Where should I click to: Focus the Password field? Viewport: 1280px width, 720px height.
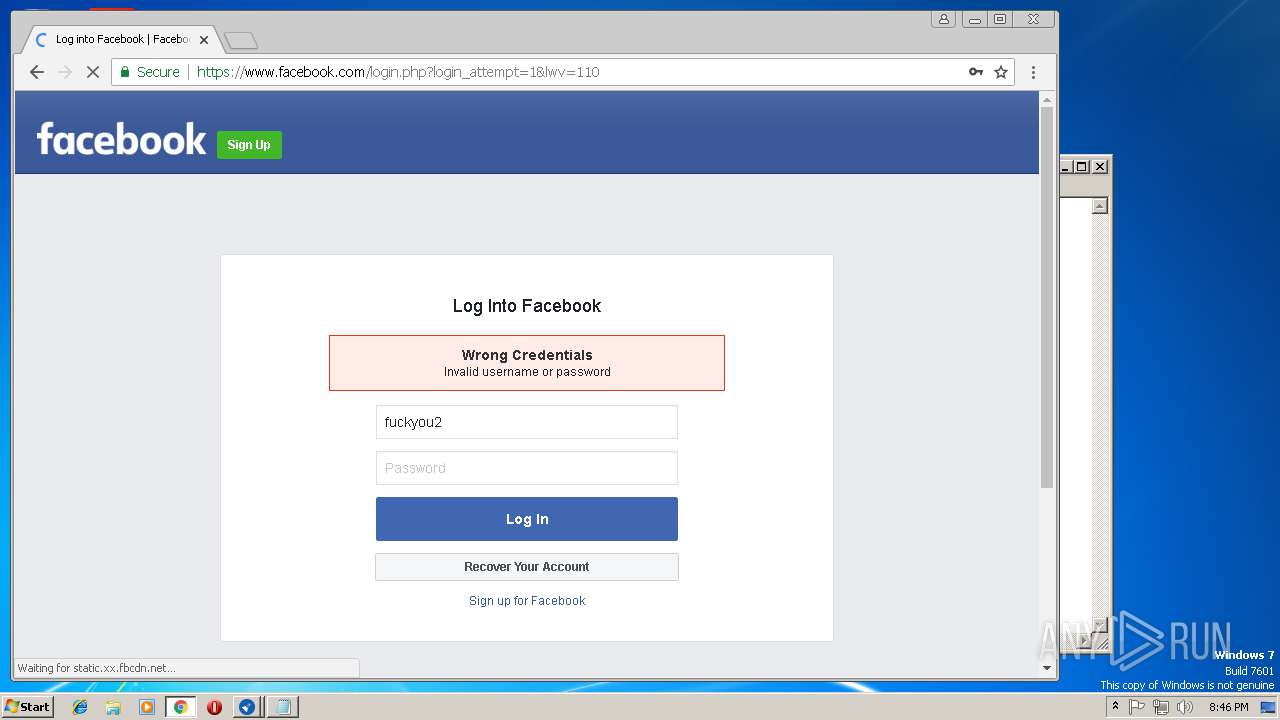[x=527, y=468]
